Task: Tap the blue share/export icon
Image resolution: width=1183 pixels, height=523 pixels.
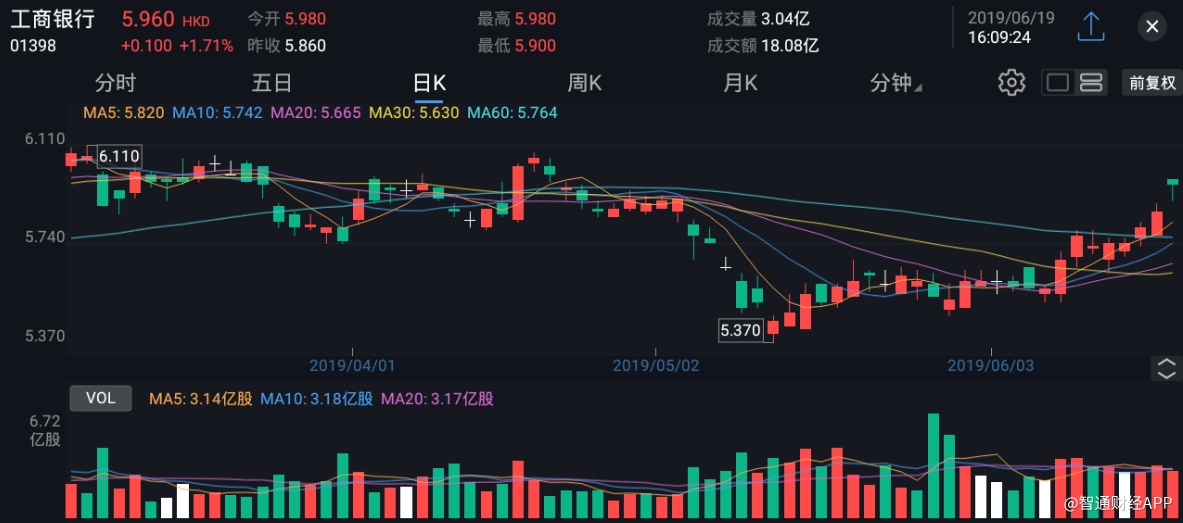Action: (x=1090, y=27)
